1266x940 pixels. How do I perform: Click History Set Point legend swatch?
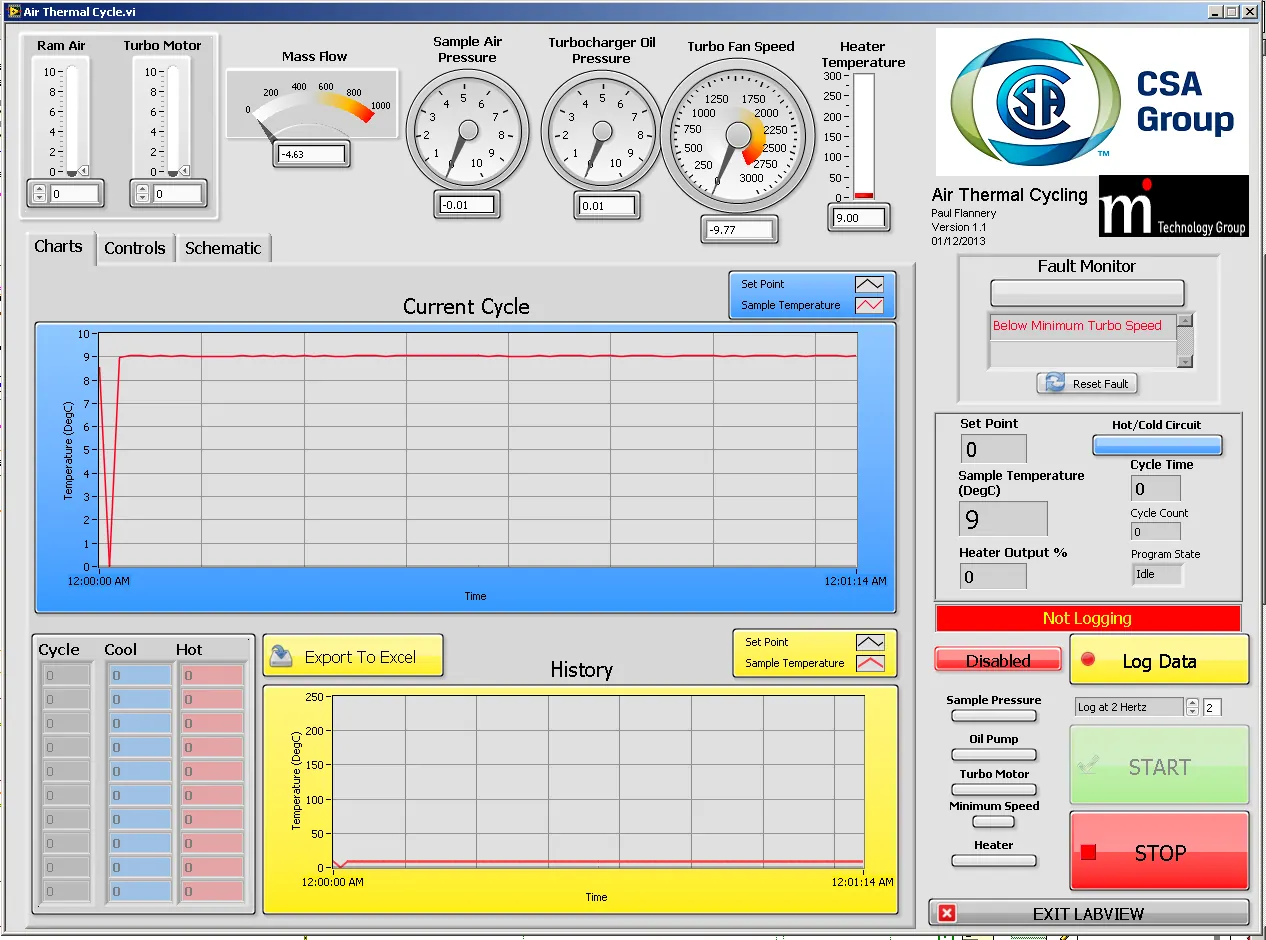(x=870, y=642)
